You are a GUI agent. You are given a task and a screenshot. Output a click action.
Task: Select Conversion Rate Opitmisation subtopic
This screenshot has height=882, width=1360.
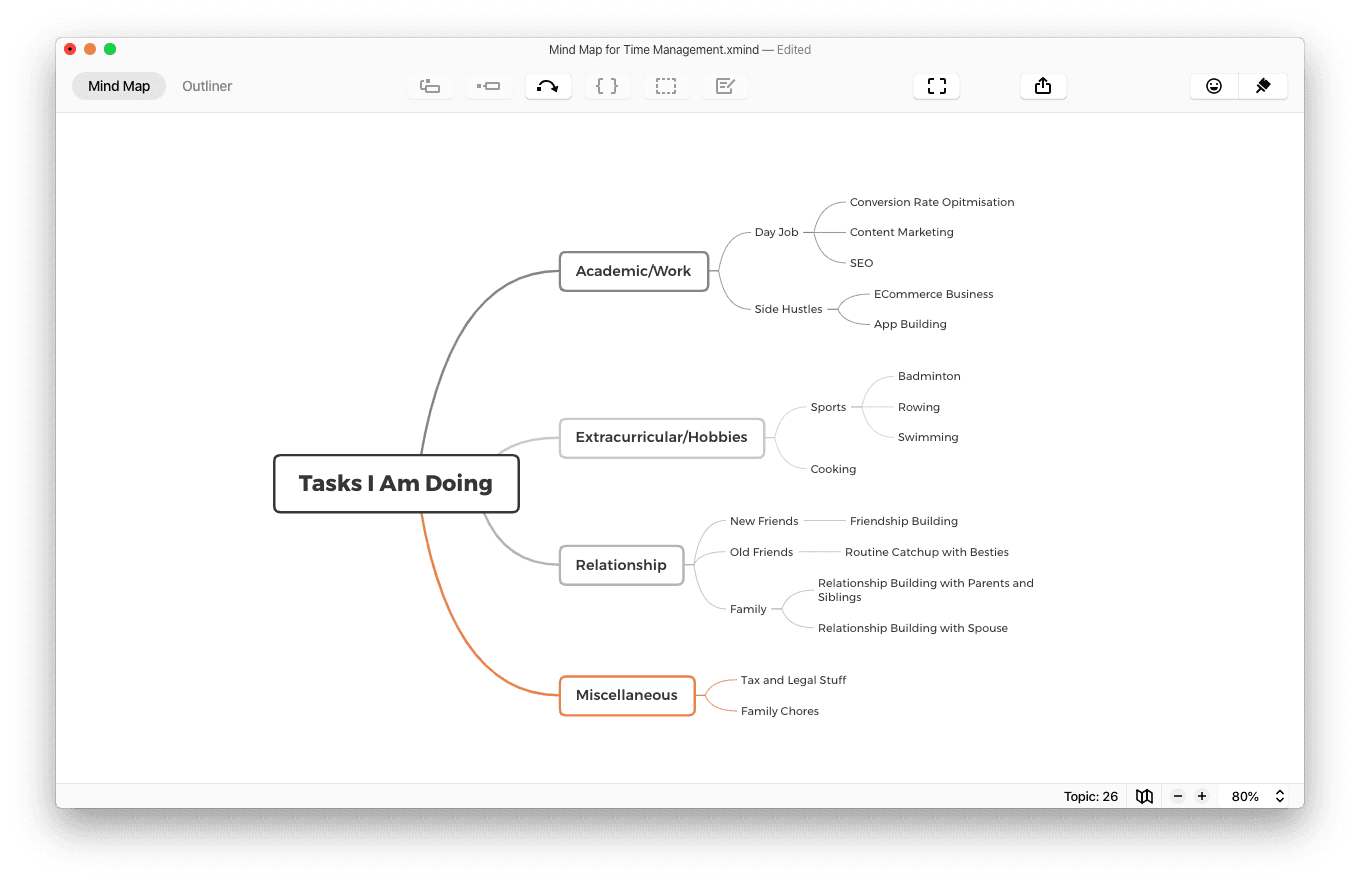(x=932, y=202)
